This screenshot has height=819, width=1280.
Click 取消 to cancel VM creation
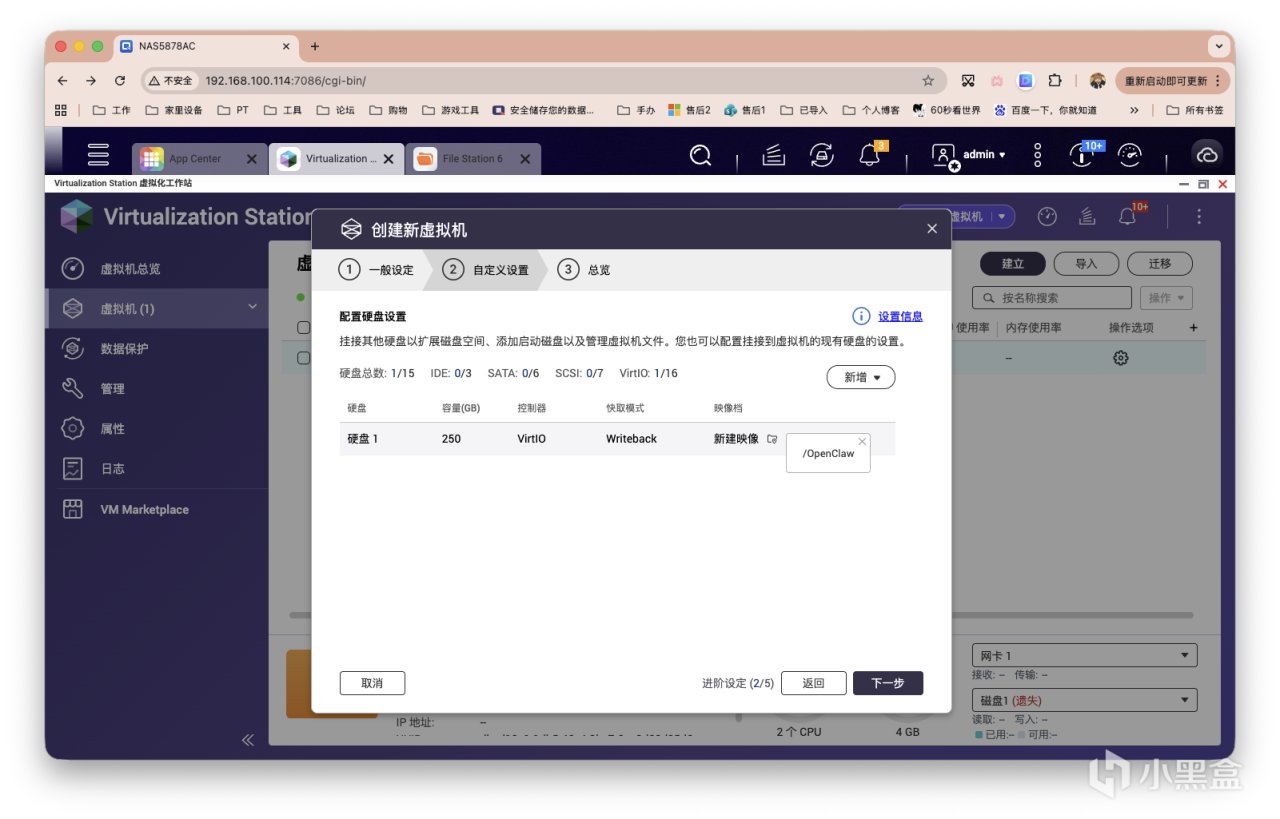tap(372, 683)
